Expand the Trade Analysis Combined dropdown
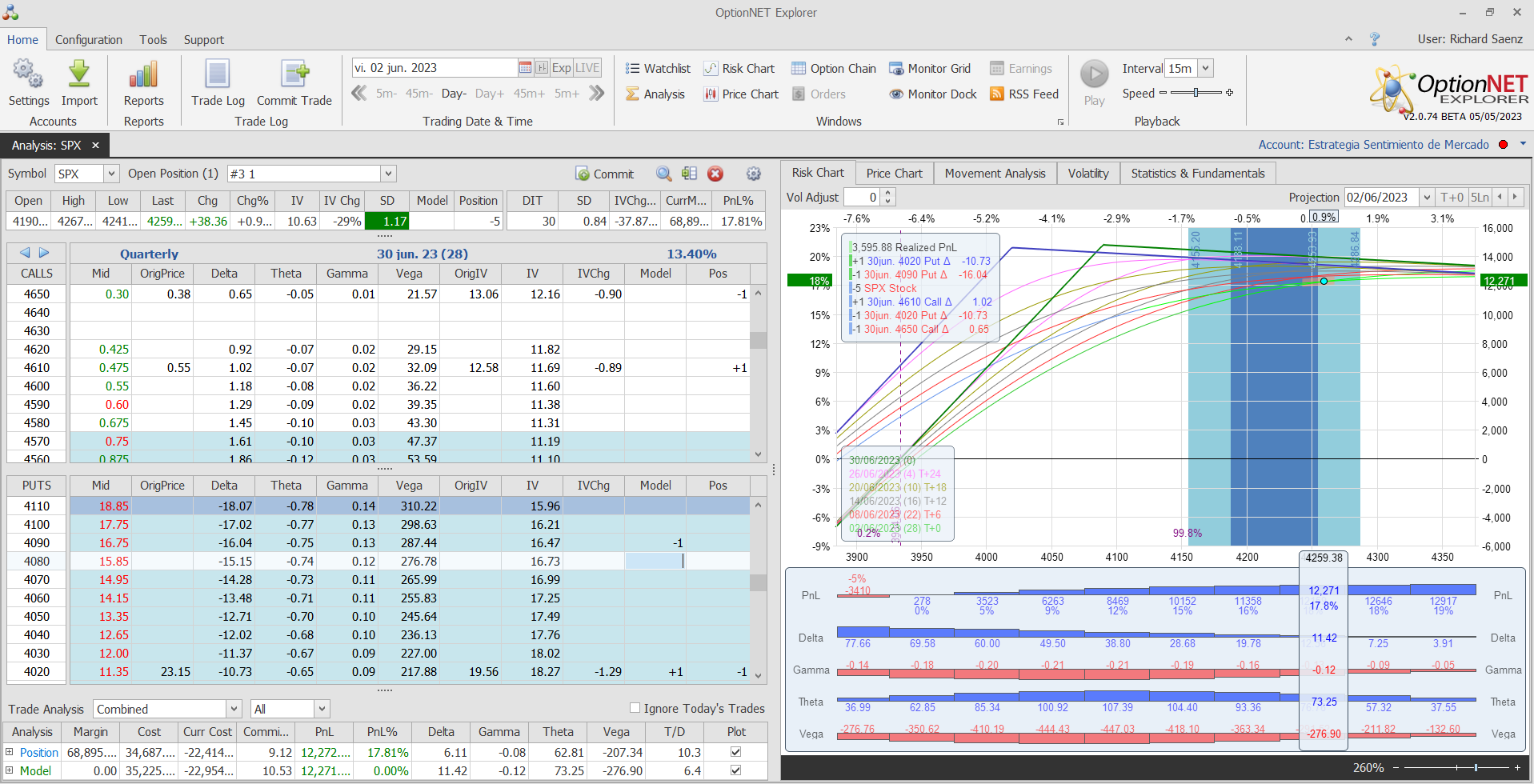This screenshot has height=784, width=1534. click(x=234, y=709)
